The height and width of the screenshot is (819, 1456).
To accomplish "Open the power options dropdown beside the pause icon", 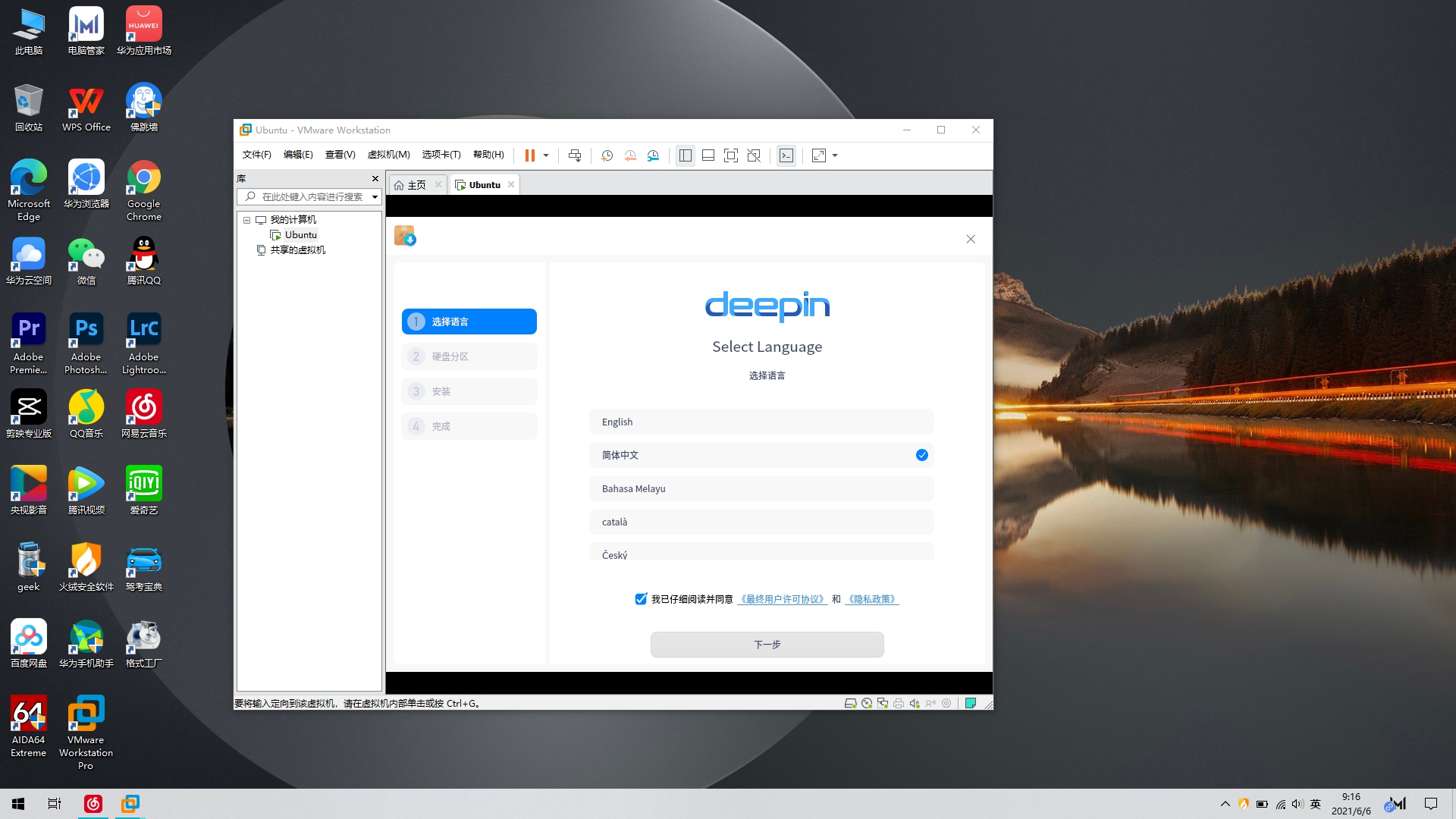I will 546,155.
